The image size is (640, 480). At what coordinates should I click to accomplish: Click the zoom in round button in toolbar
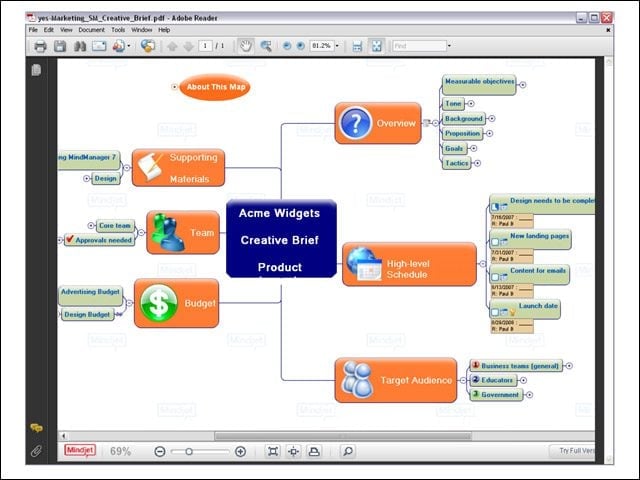click(301, 46)
